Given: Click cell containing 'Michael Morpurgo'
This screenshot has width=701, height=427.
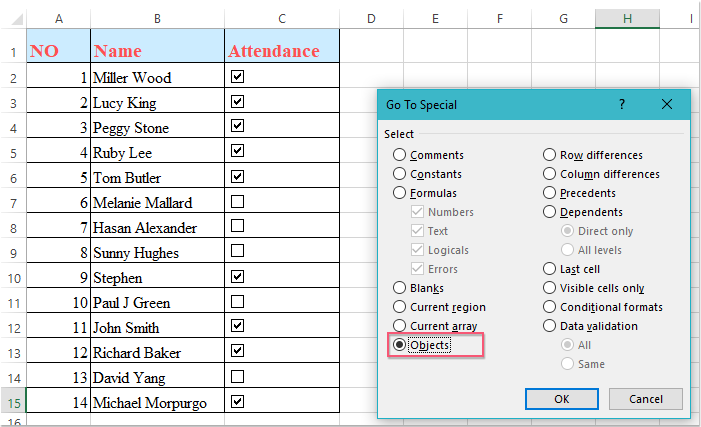Looking at the screenshot, I should pyautogui.click(x=157, y=400).
